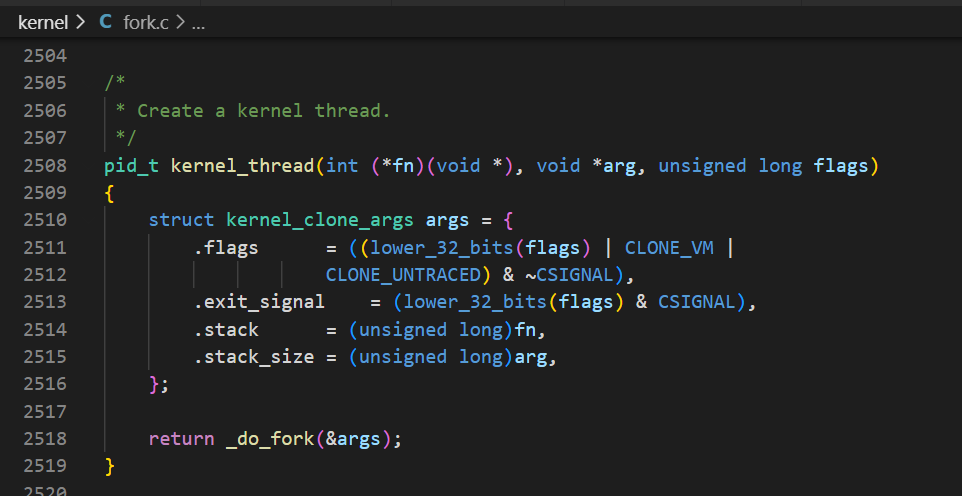Click the &args argument on line 2518
Viewport: 962px width, 496px height.
[353, 440]
